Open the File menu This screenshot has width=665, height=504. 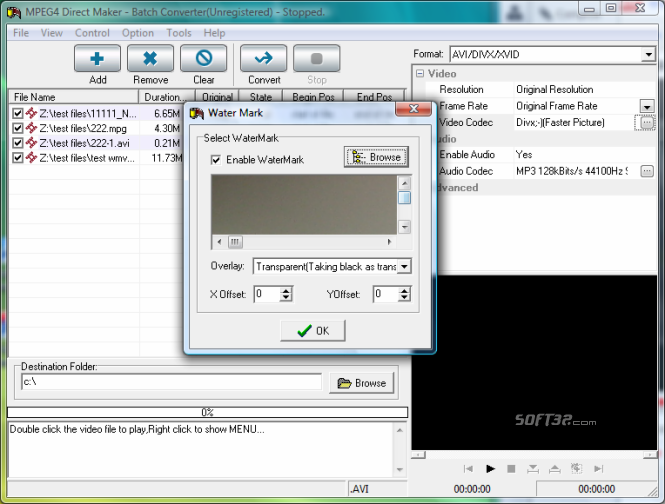21,33
